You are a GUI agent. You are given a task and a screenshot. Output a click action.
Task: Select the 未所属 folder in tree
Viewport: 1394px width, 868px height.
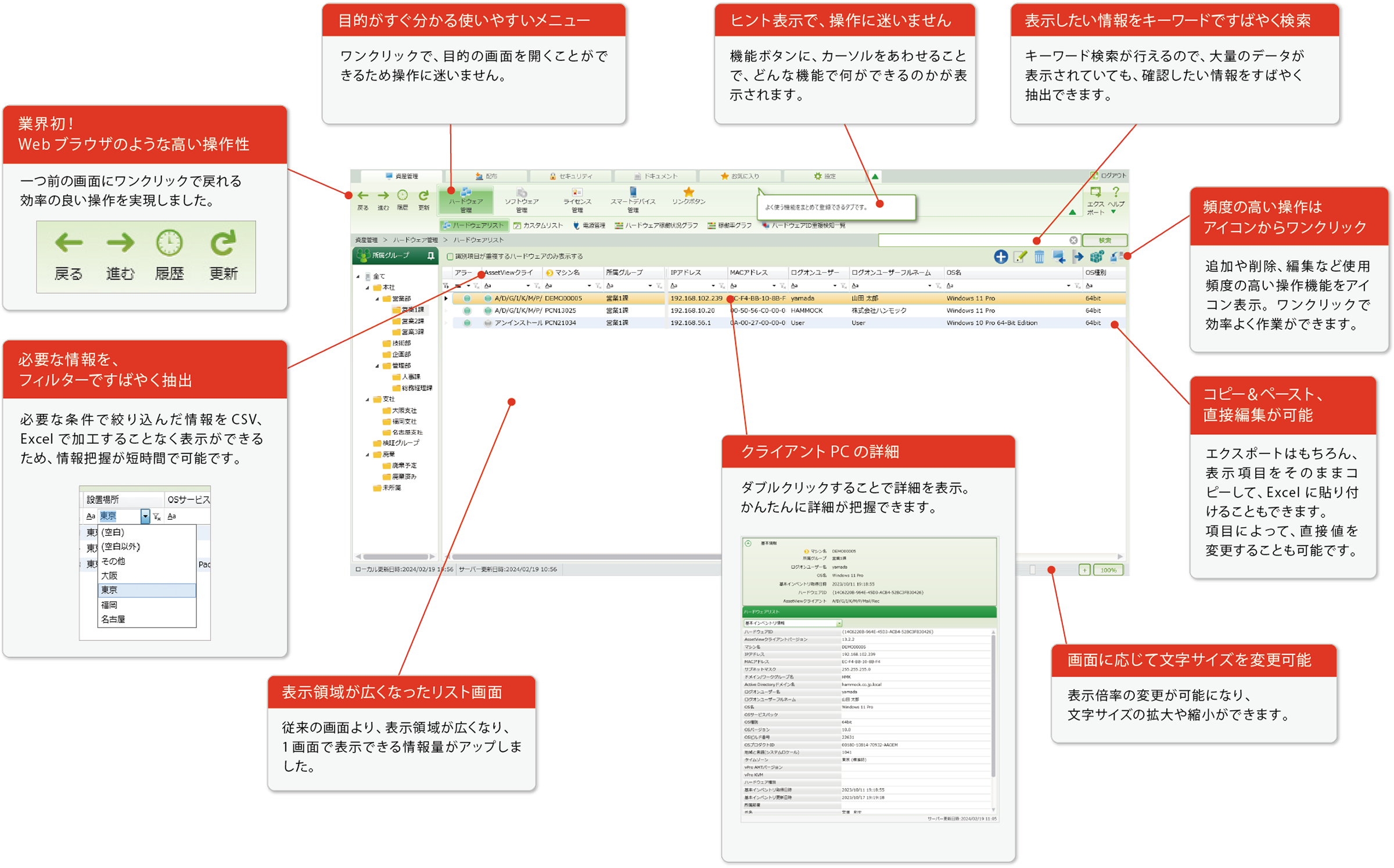387,488
